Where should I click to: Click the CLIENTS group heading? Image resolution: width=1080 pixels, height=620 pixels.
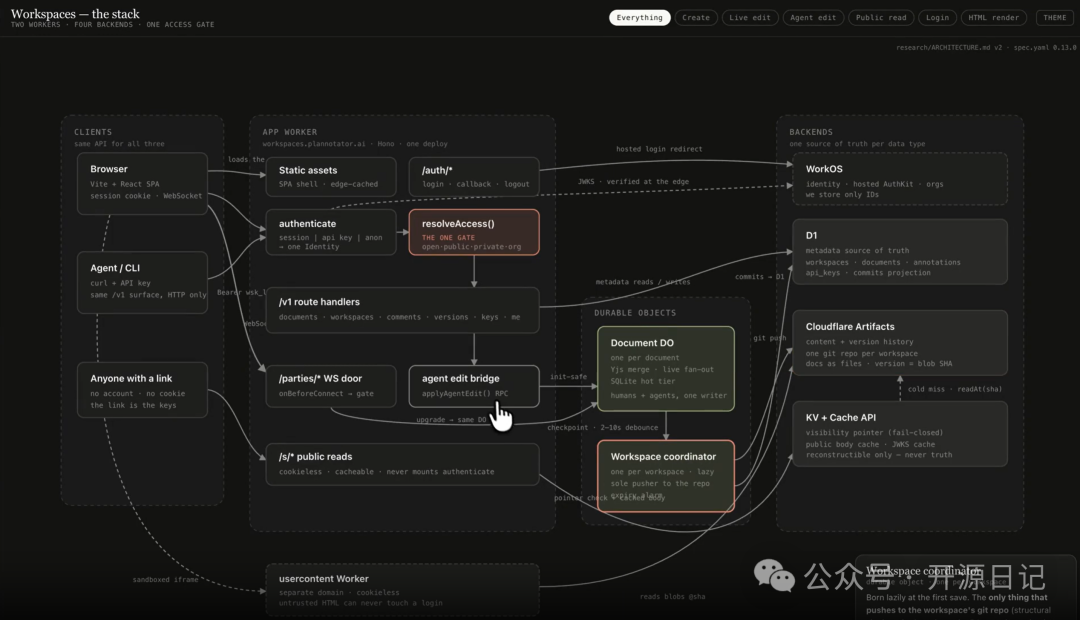tap(93, 132)
